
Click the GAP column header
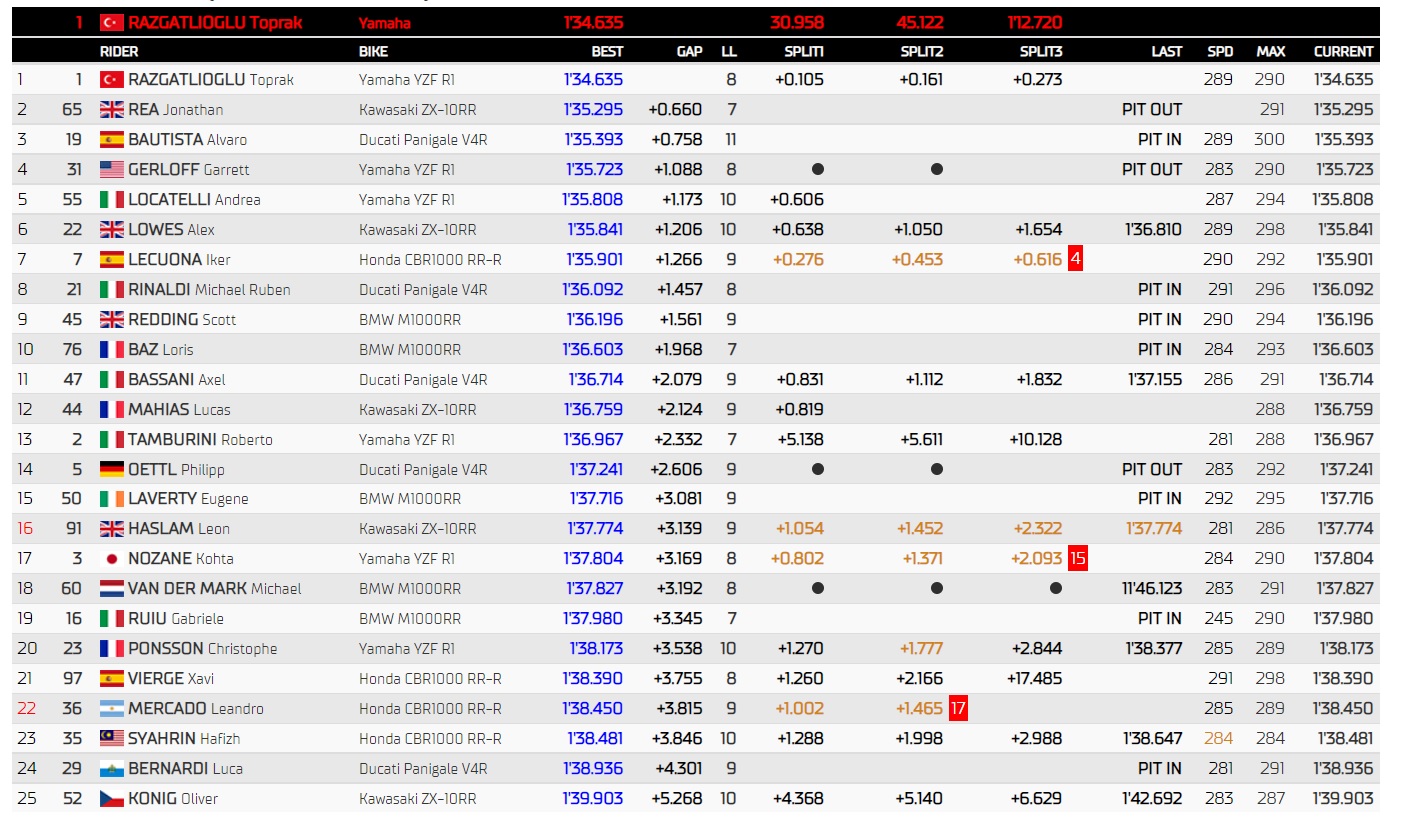pyautogui.click(x=690, y=51)
